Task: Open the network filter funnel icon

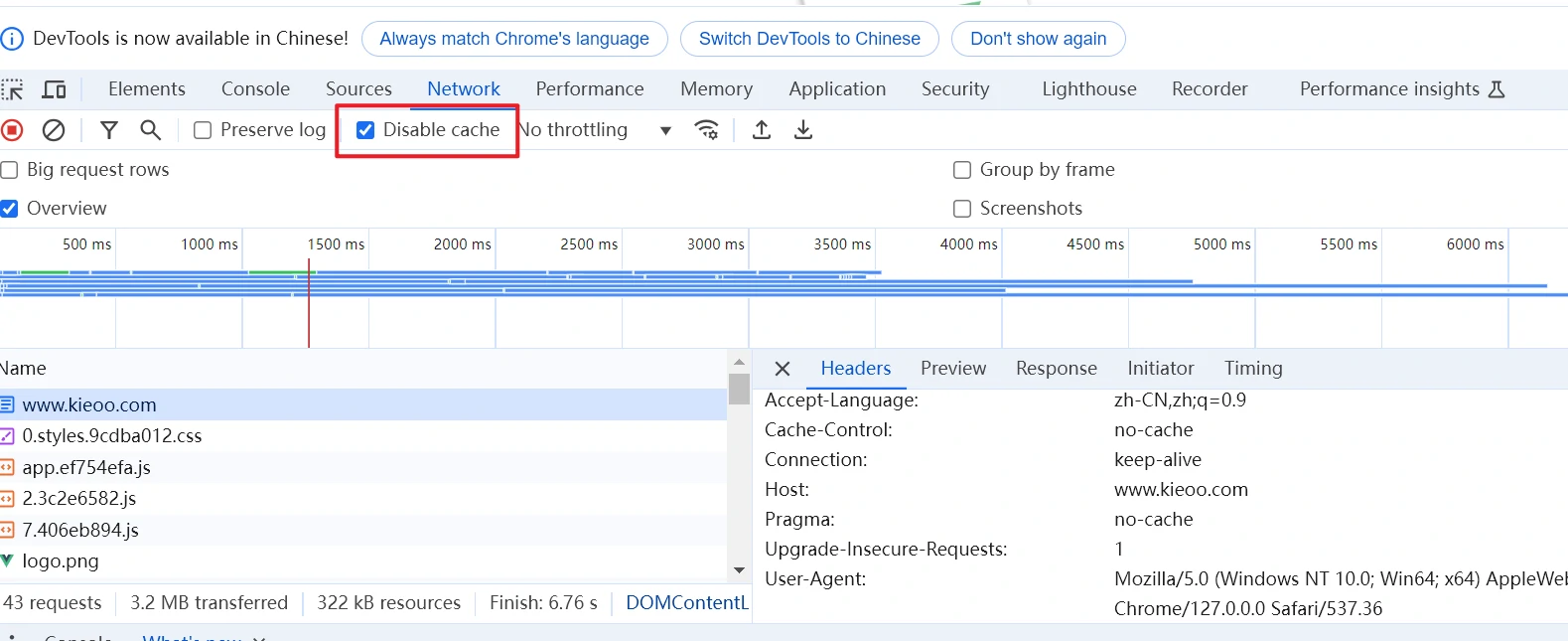Action: point(109,130)
